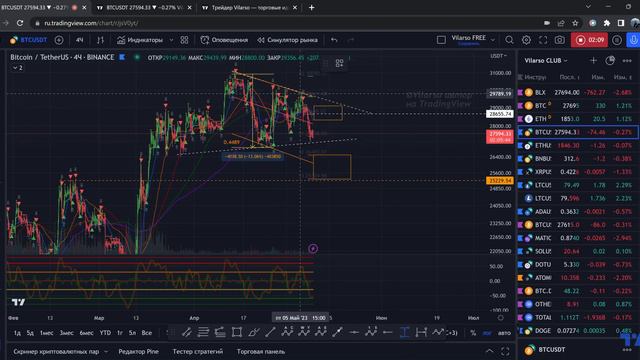Redo the last chart action
Viewport: 640px width, 360px height.
[350, 40]
